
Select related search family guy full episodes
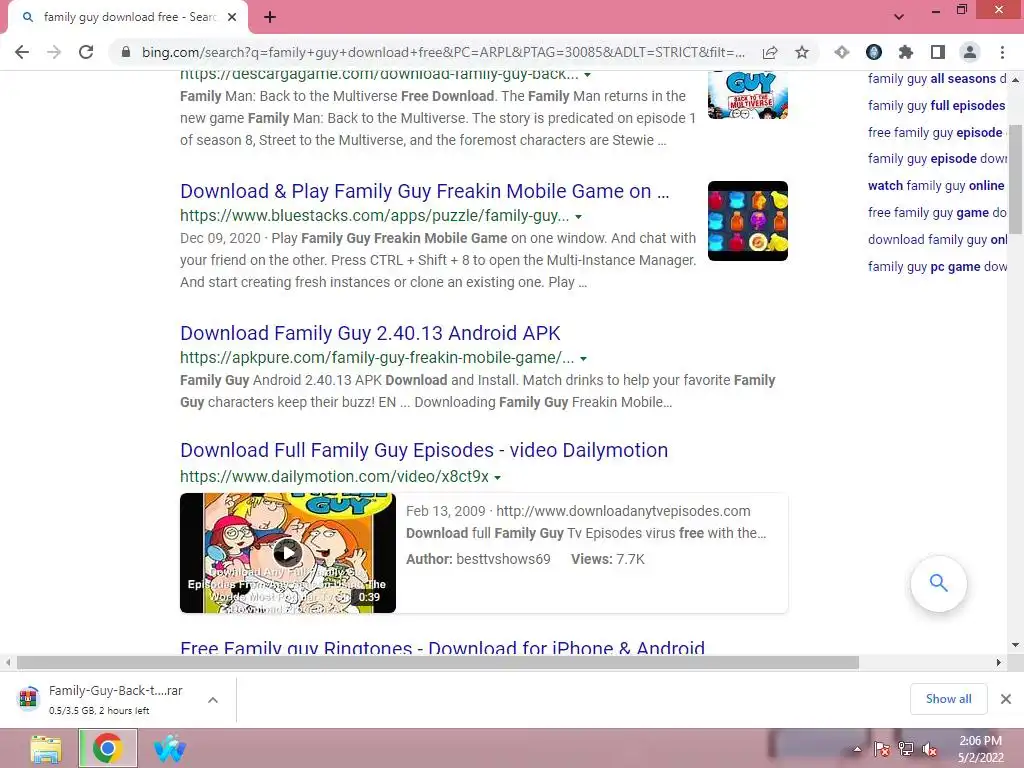936,105
